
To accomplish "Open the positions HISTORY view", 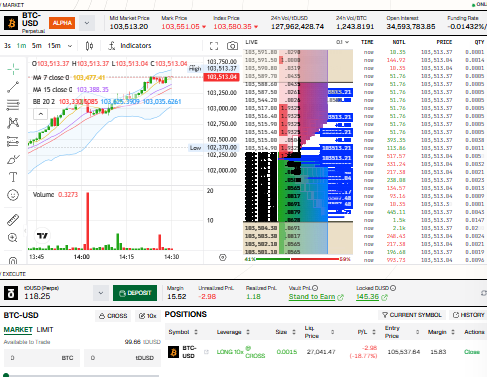I will [468, 315].
